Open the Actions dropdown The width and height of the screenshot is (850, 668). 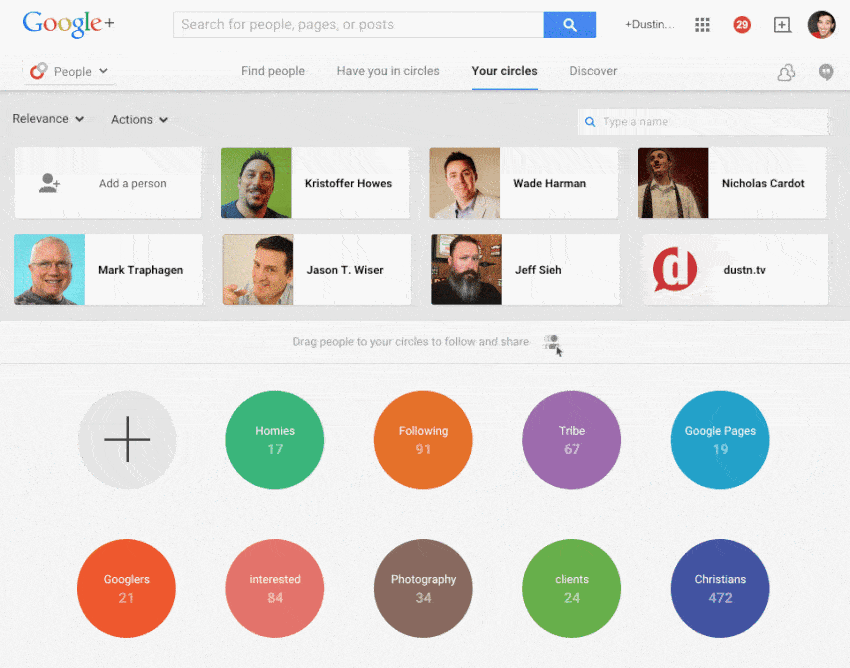click(139, 119)
